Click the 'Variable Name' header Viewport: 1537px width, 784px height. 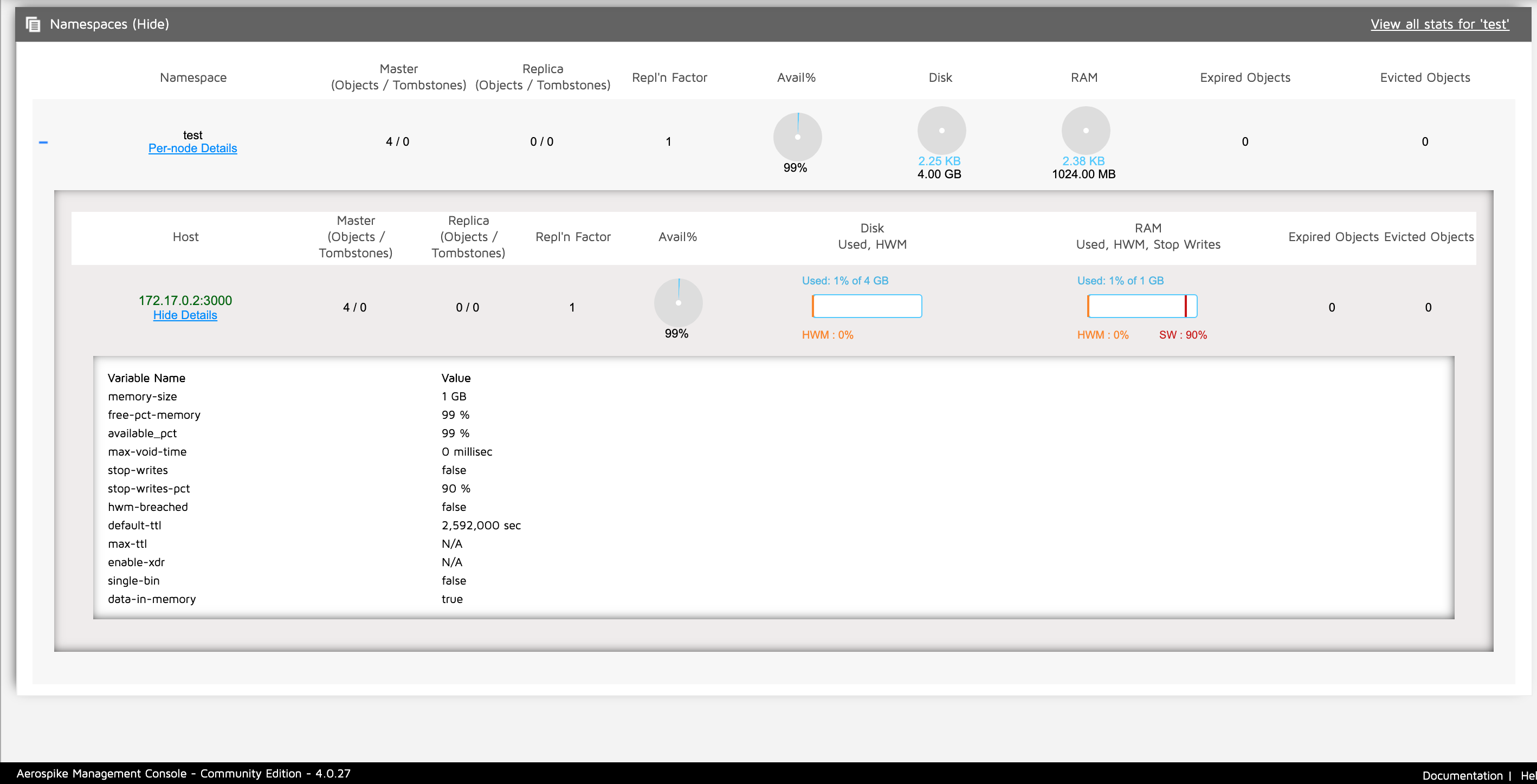pyautogui.click(x=146, y=378)
